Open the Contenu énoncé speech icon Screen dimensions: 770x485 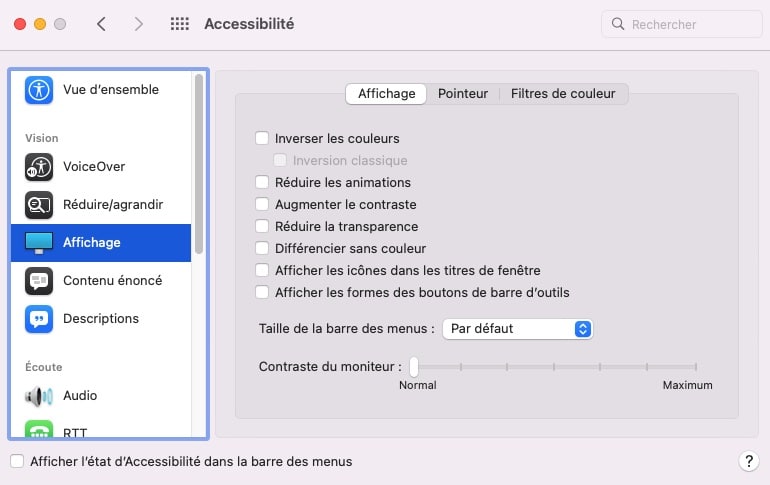(39, 281)
